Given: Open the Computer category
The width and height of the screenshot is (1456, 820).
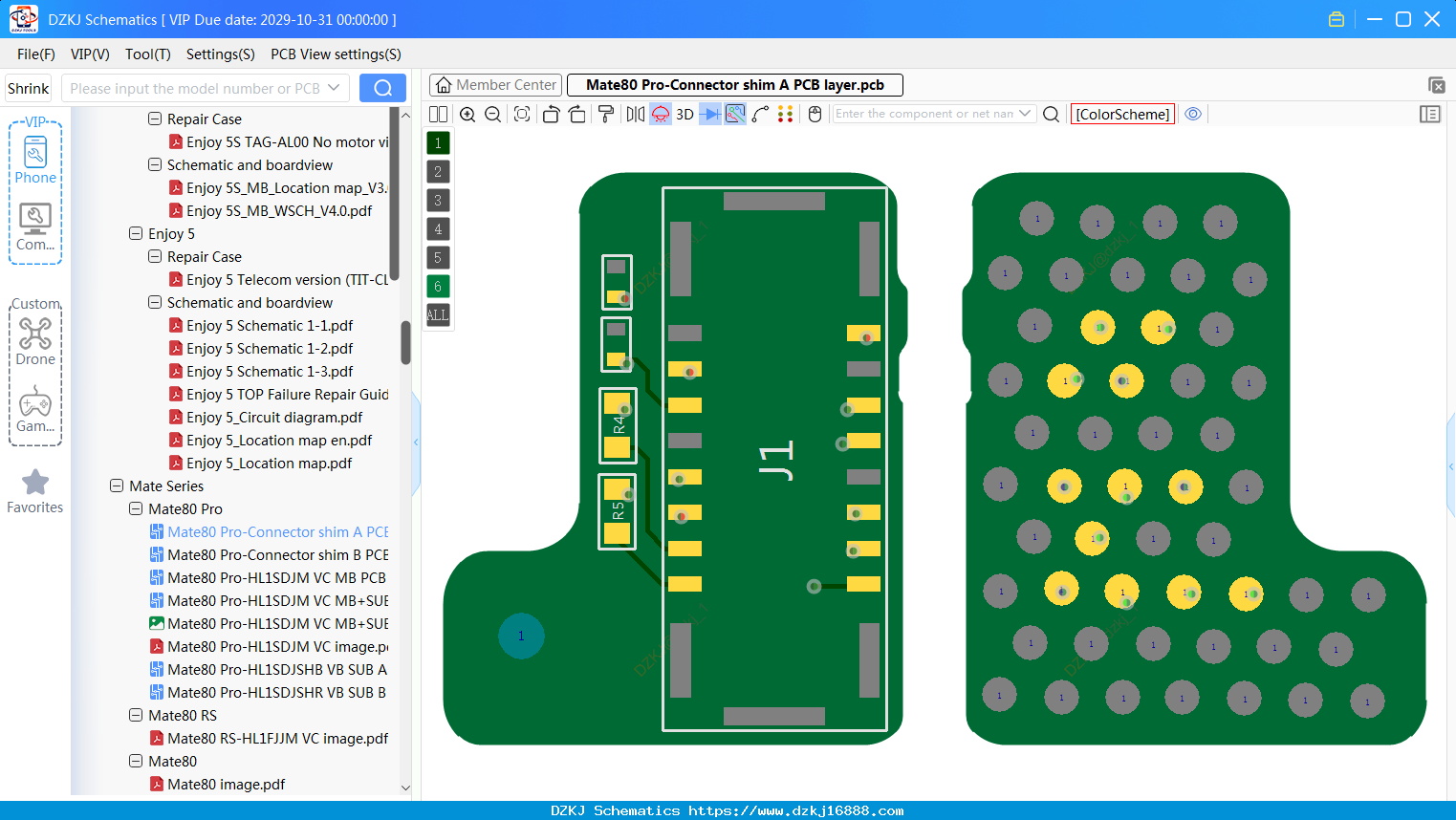Looking at the screenshot, I should [35, 227].
